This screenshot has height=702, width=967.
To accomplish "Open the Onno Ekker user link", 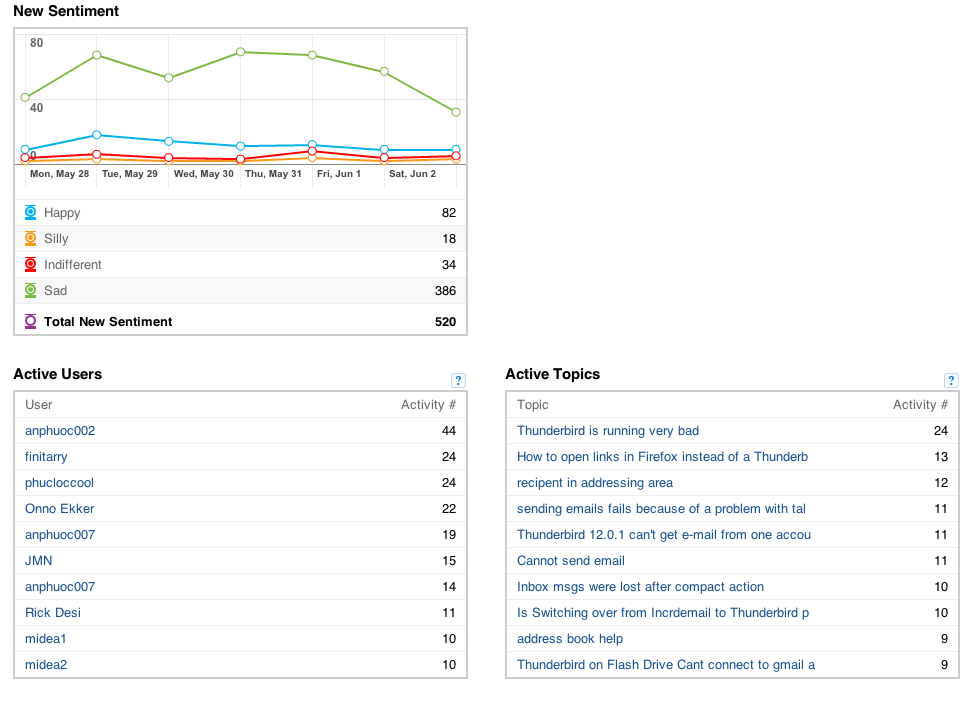I will point(60,509).
